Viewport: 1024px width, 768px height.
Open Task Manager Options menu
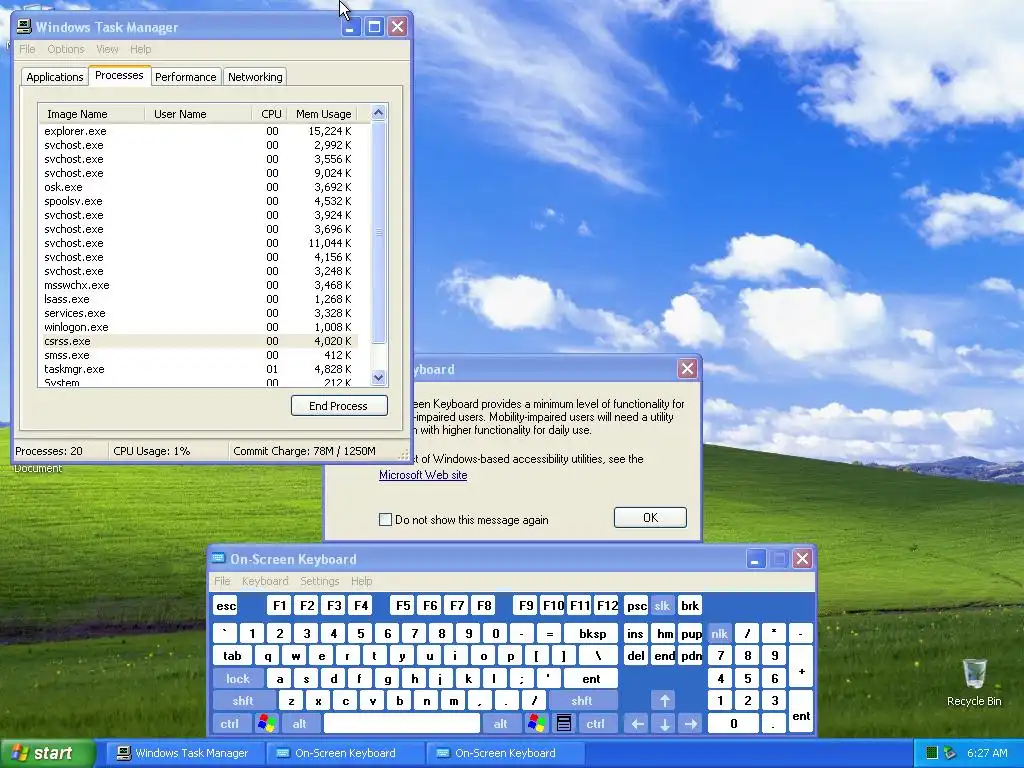(65, 49)
